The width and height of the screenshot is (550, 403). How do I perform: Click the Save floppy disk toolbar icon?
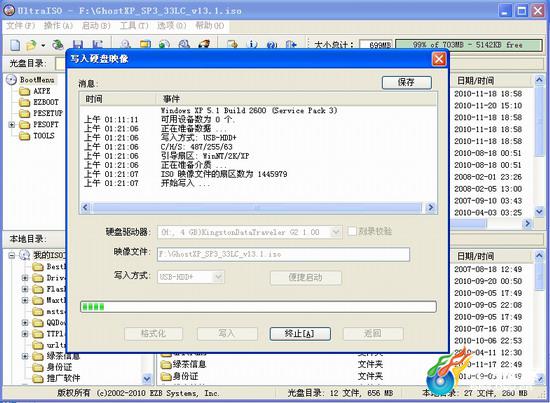click(x=78, y=45)
